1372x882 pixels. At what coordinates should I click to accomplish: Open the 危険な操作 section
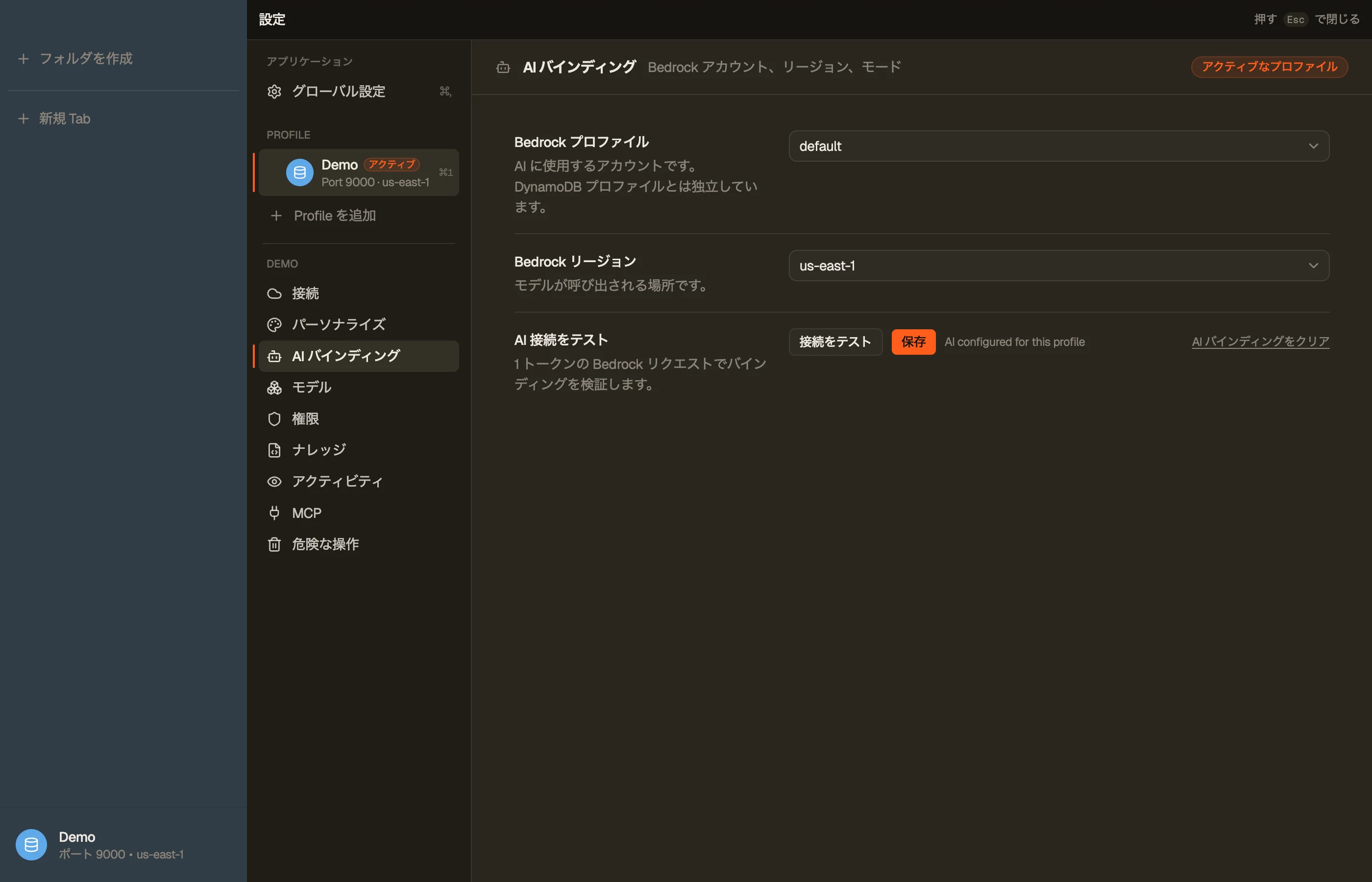pos(359,544)
